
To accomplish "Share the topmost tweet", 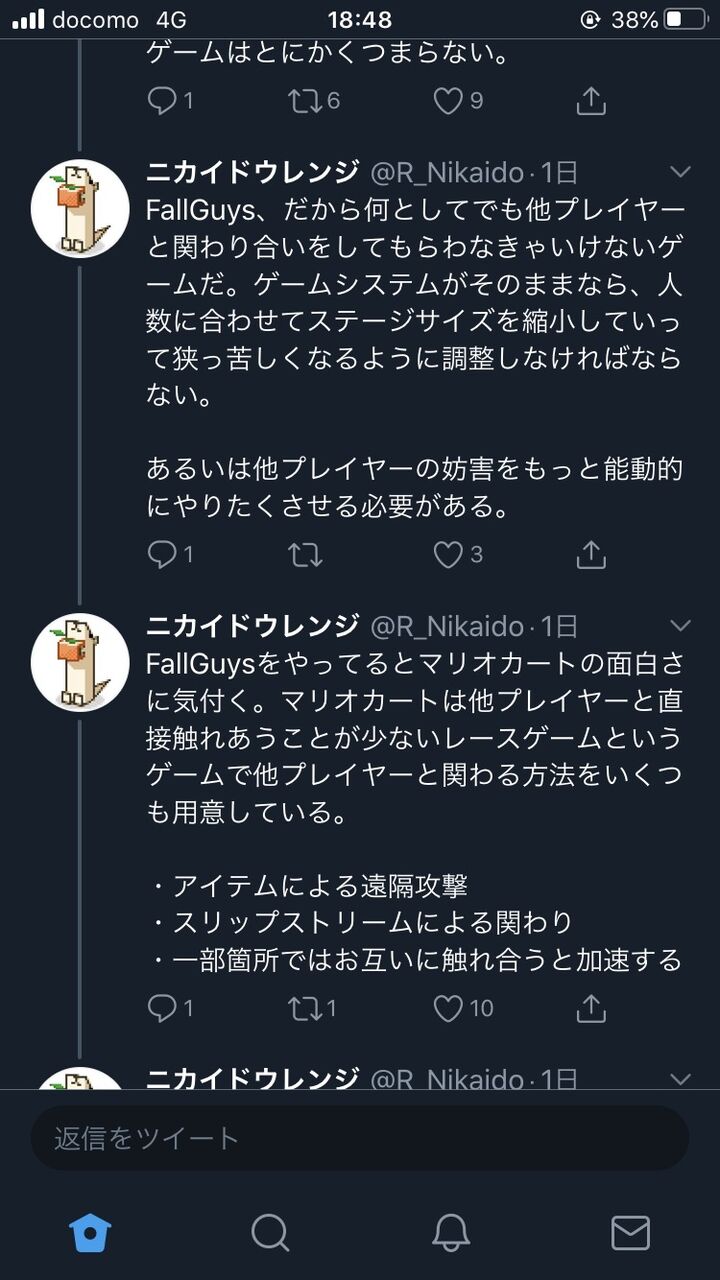I will [x=591, y=101].
